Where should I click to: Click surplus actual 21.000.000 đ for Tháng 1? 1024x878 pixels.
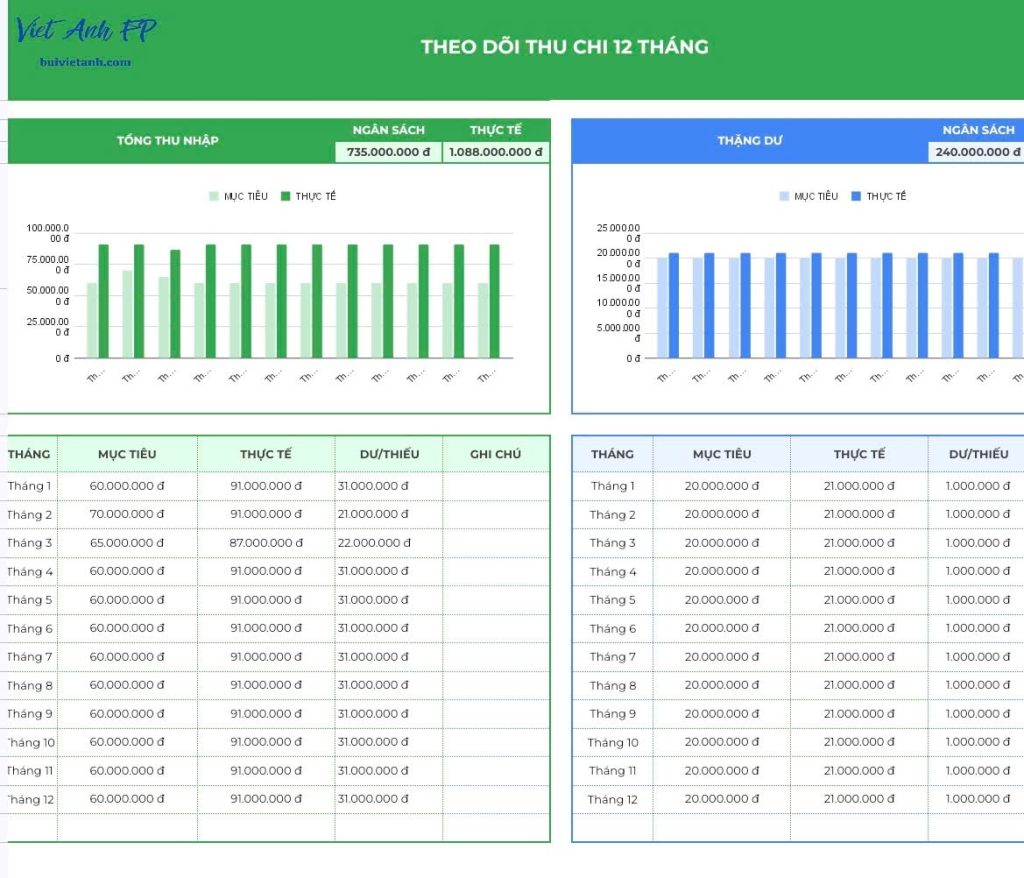click(859, 486)
